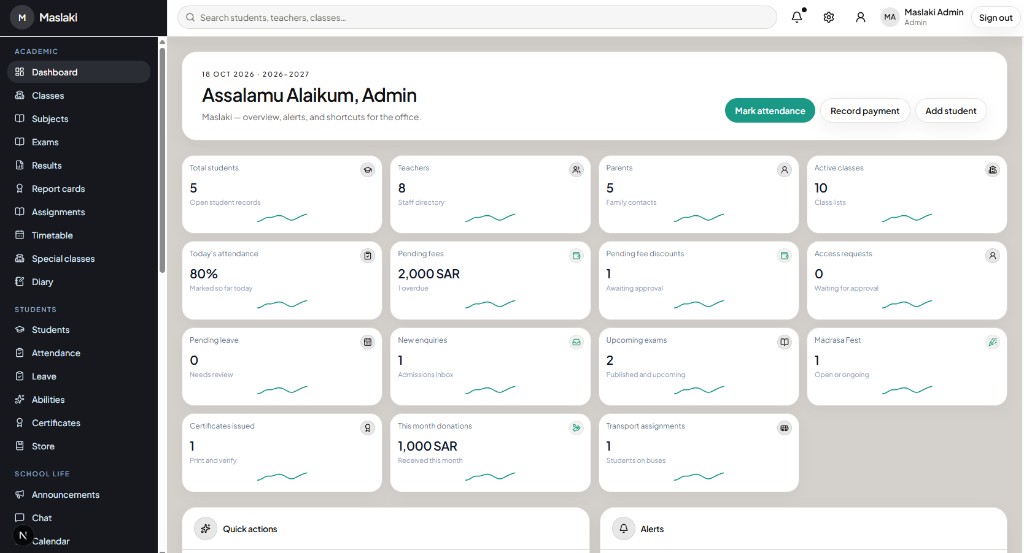Open Results in the sidebar
1024x553 pixels.
(x=79, y=165)
